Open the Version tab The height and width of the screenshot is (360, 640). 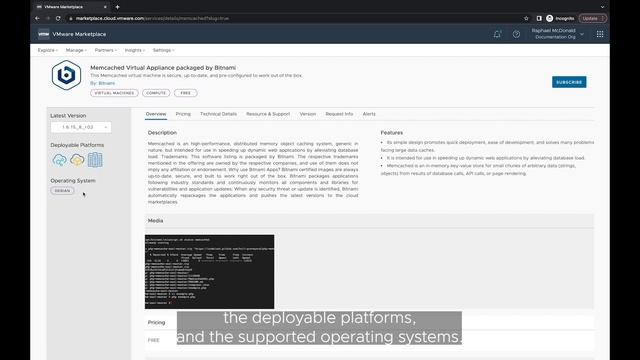[308, 114]
